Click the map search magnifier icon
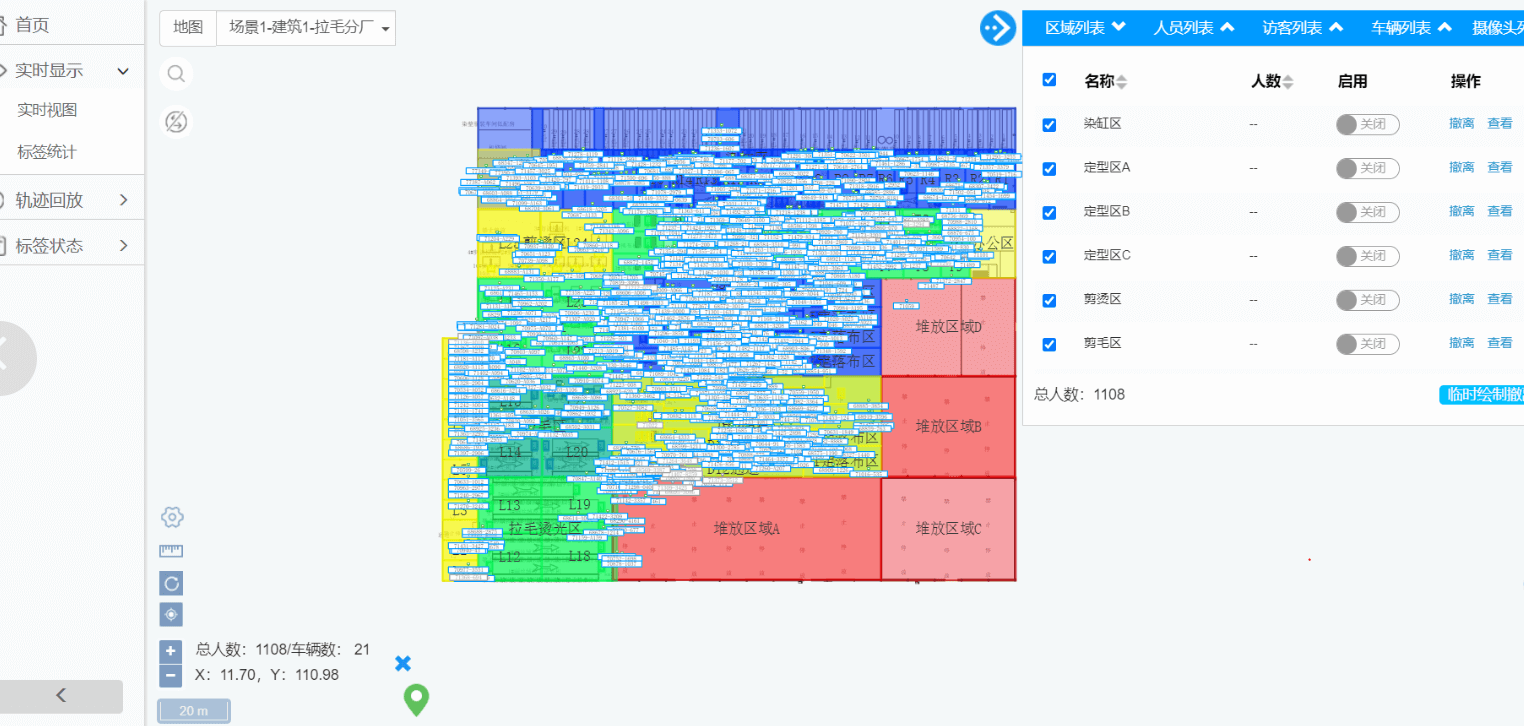This screenshot has height=726, width=1524. click(176, 74)
